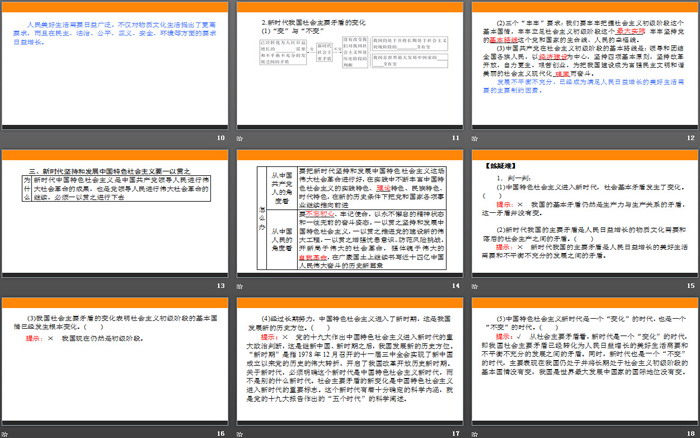700x438 pixels.
Task: Click the slide number label 18
Action: [x=689, y=432]
